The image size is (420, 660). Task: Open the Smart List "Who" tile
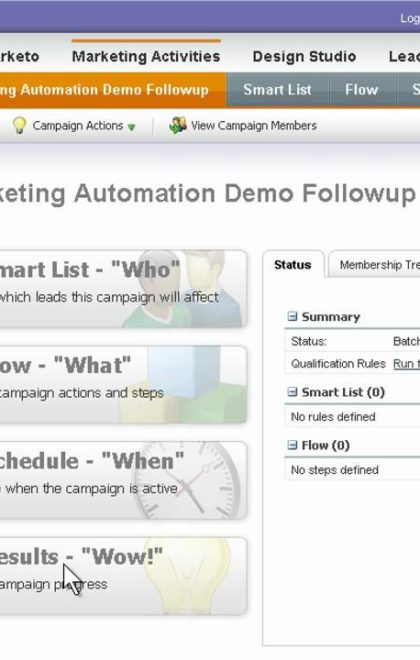(123, 289)
